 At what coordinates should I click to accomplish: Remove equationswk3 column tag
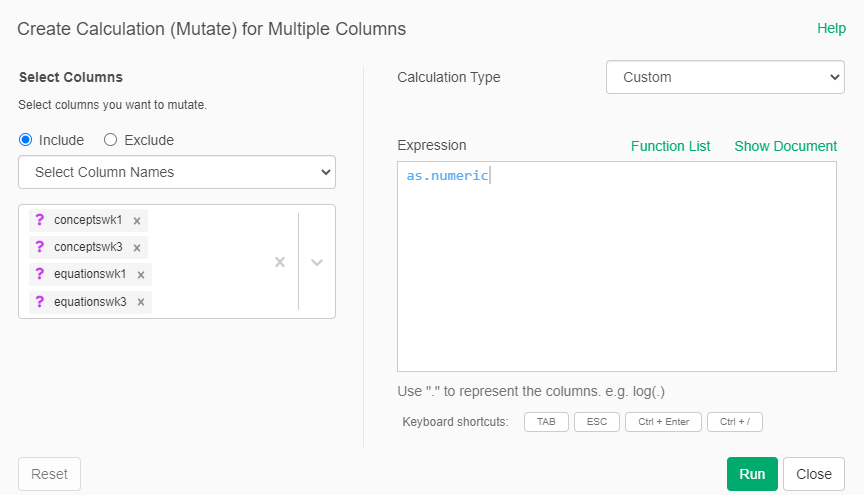click(x=141, y=302)
